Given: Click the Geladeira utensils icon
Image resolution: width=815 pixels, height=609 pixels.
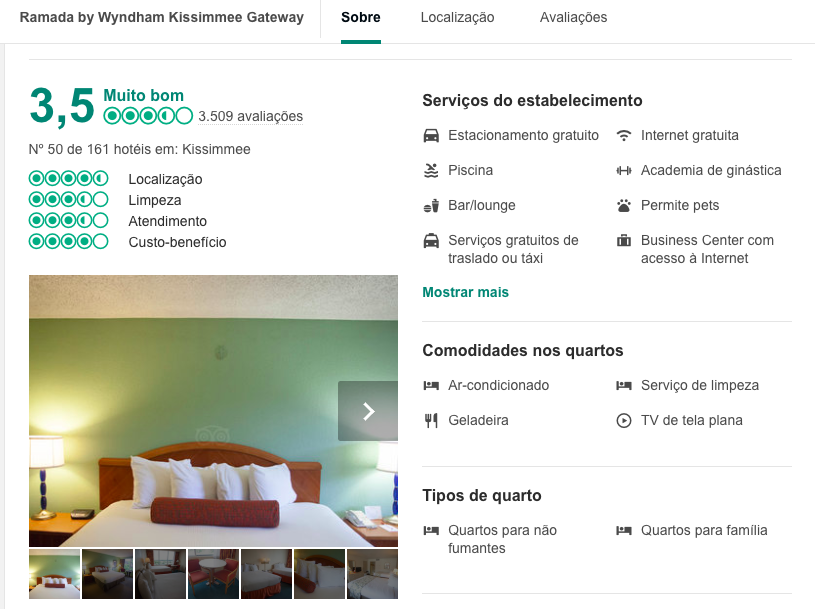Looking at the screenshot, I should [x=432, y=420].
